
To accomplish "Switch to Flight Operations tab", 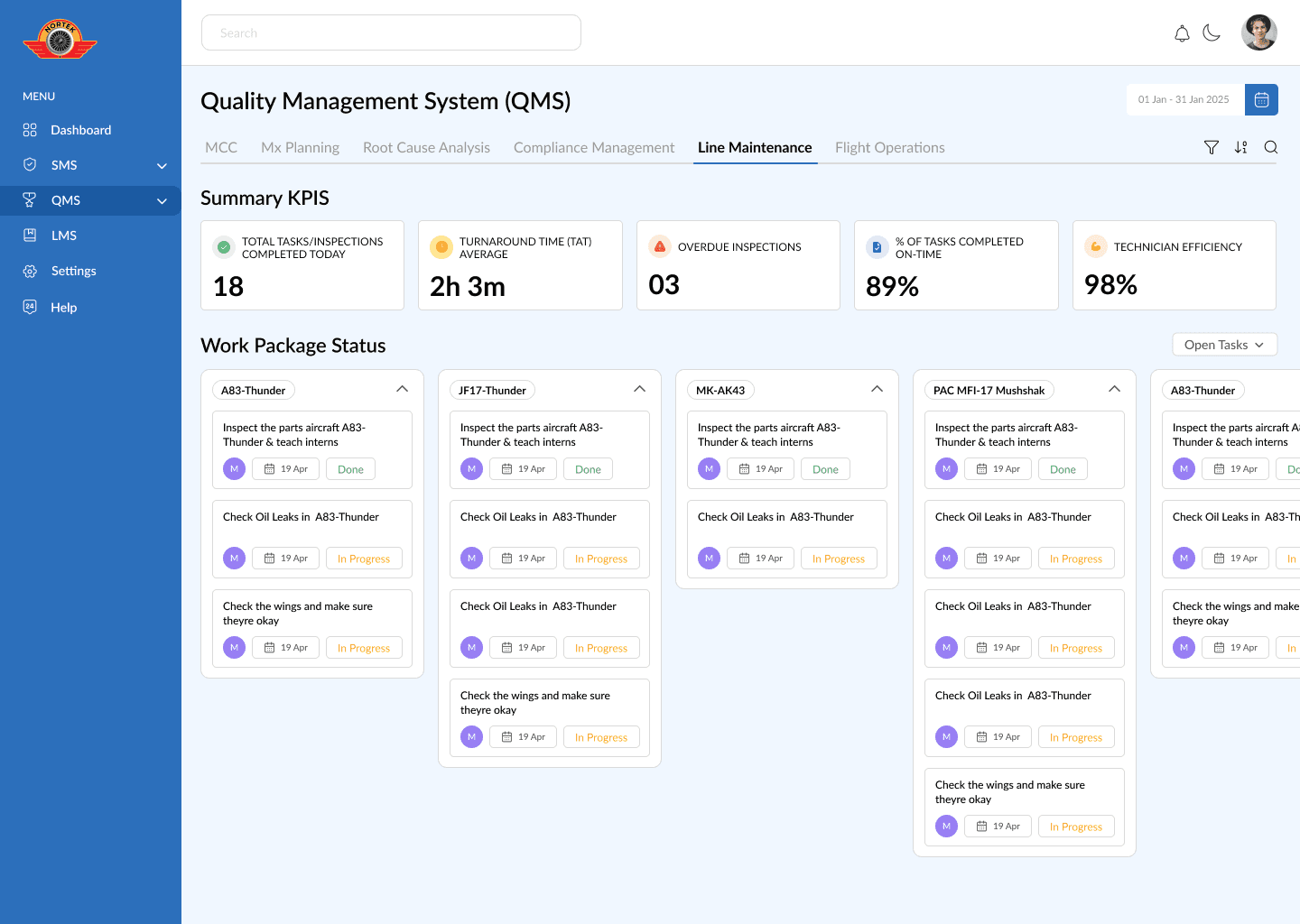I will (x=890, y=147).
